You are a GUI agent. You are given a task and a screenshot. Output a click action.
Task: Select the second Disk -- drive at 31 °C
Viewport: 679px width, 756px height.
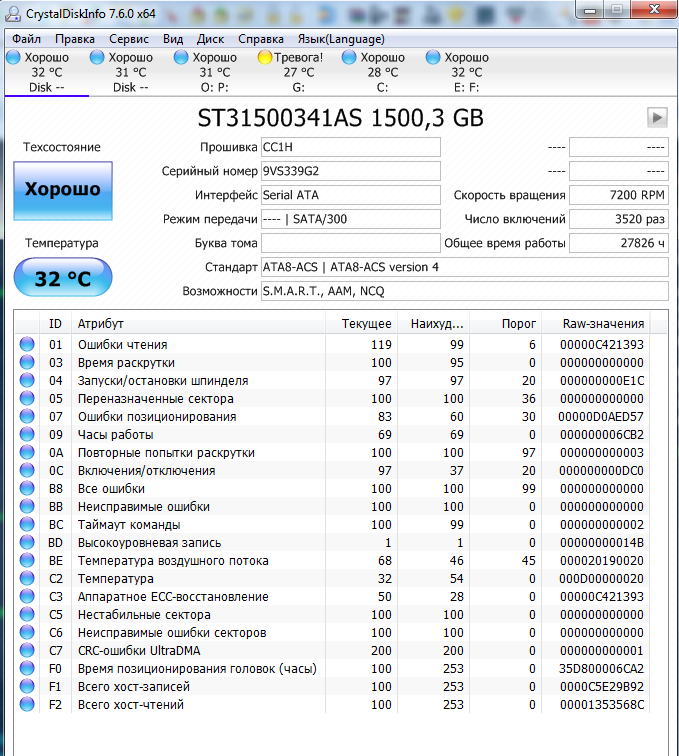click(131, 72)
